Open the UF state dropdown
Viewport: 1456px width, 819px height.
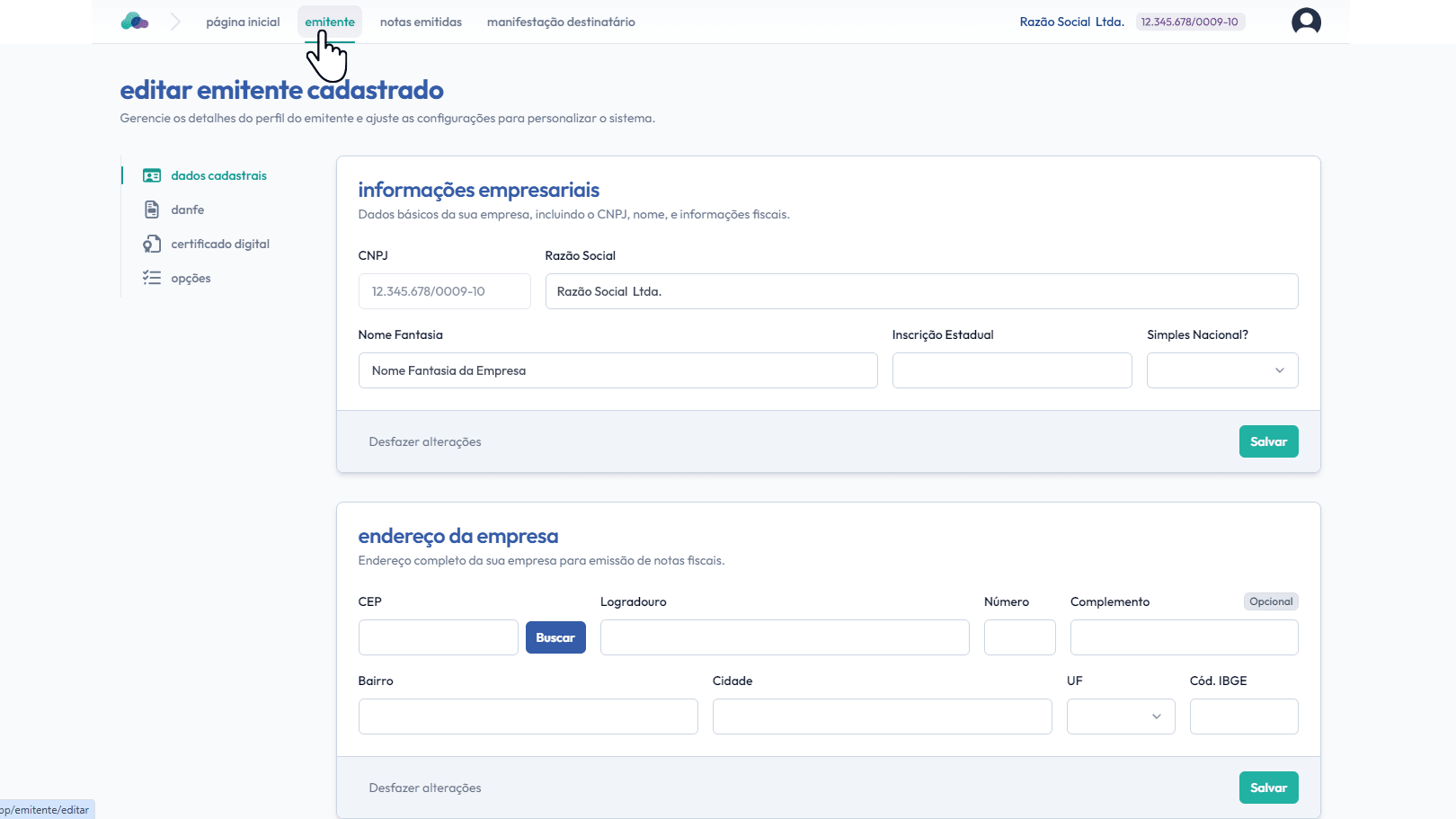(1120, 717)
